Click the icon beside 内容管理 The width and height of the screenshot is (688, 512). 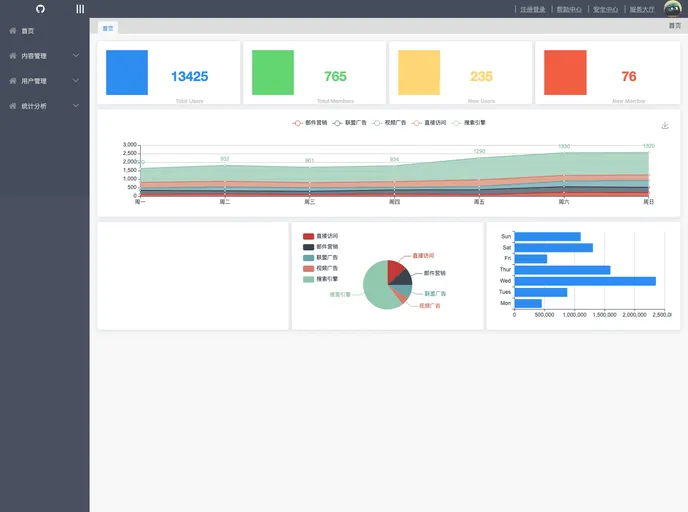[x=13, y=56]
